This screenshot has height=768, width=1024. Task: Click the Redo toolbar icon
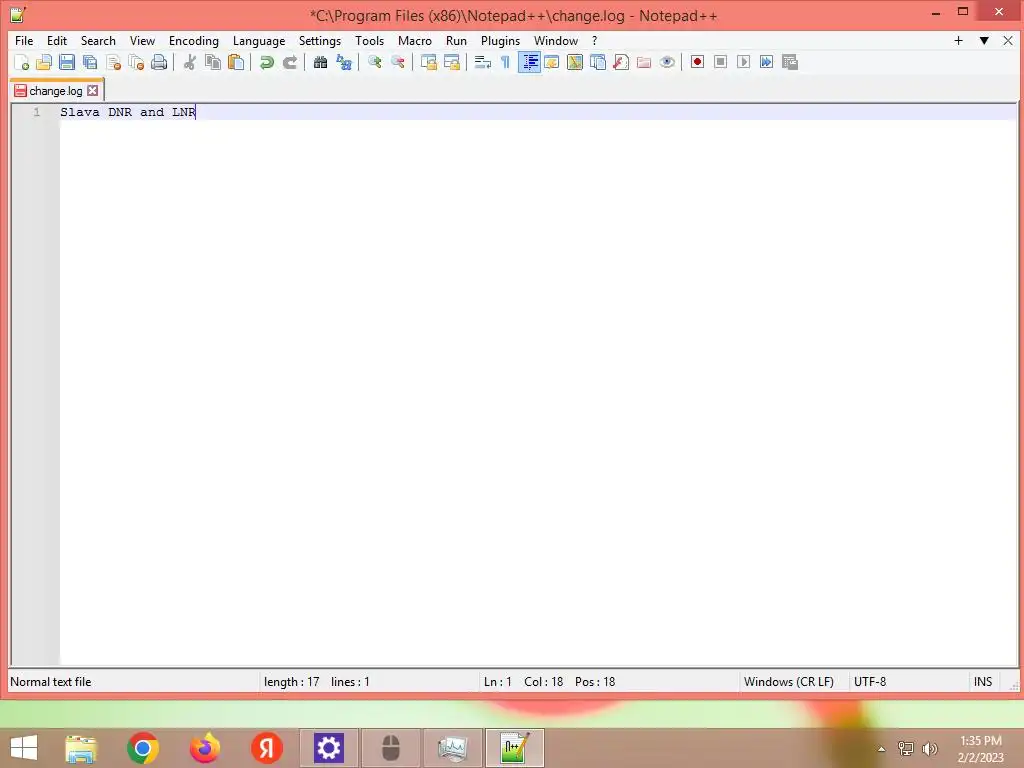click(289, 63)
